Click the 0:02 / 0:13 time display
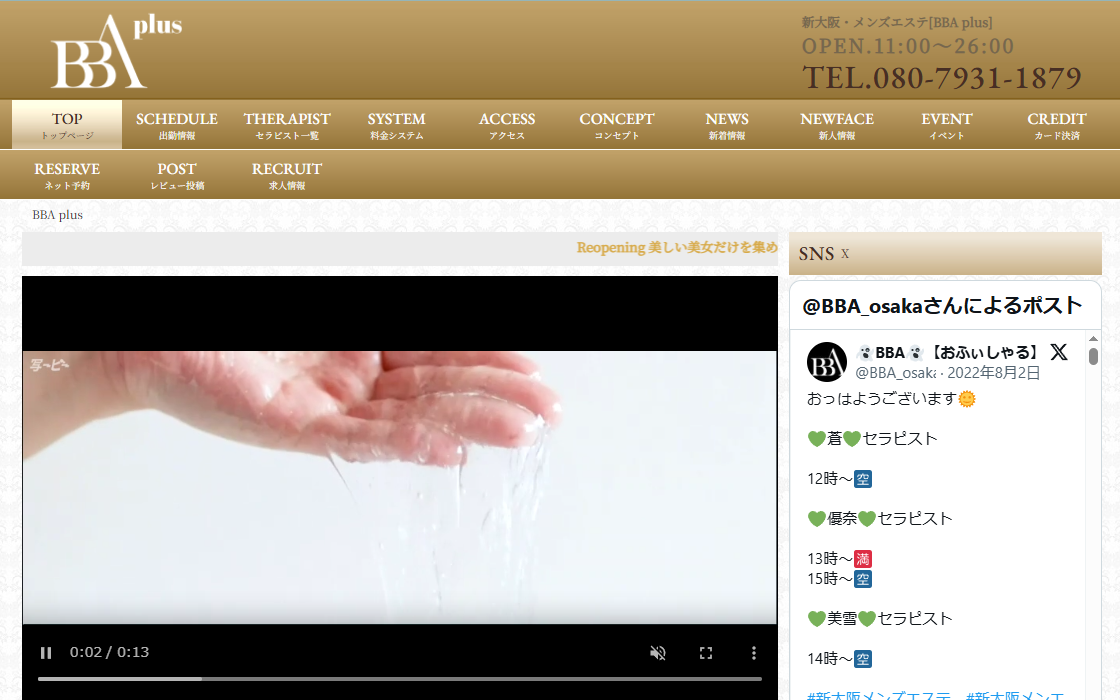 click(x=109, y=652)
